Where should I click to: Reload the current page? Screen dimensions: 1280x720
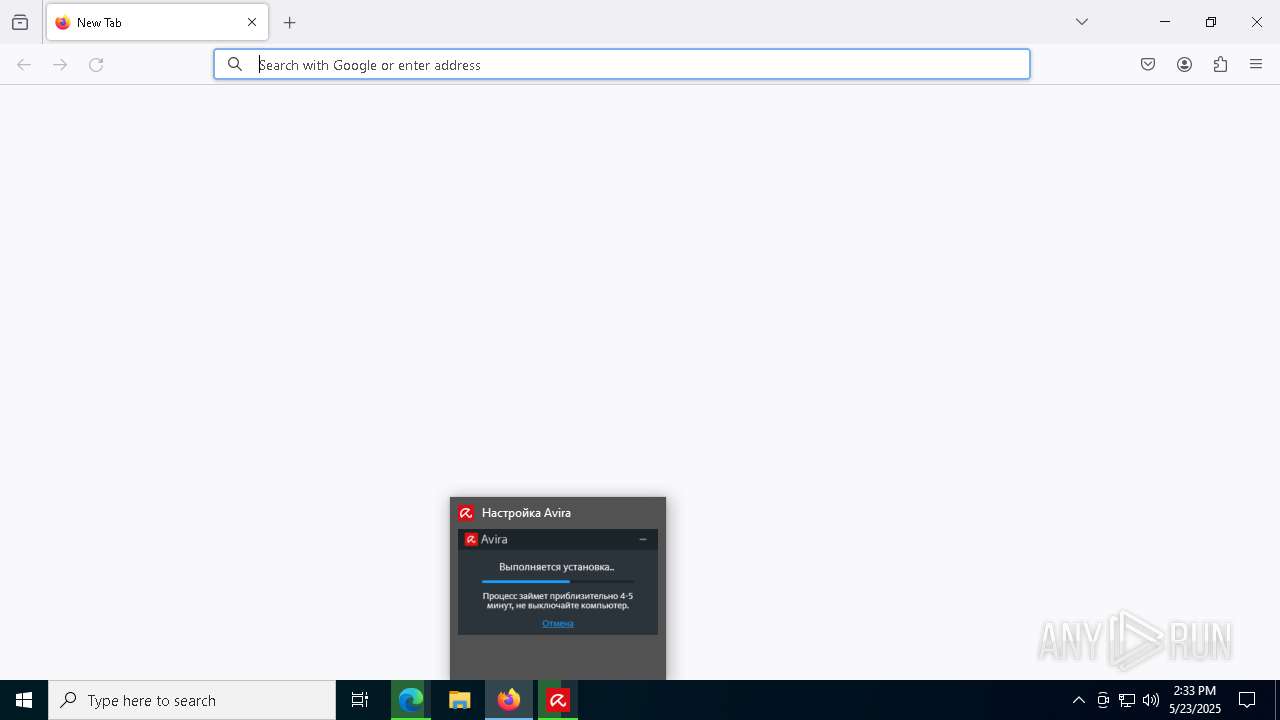point(96,64)
